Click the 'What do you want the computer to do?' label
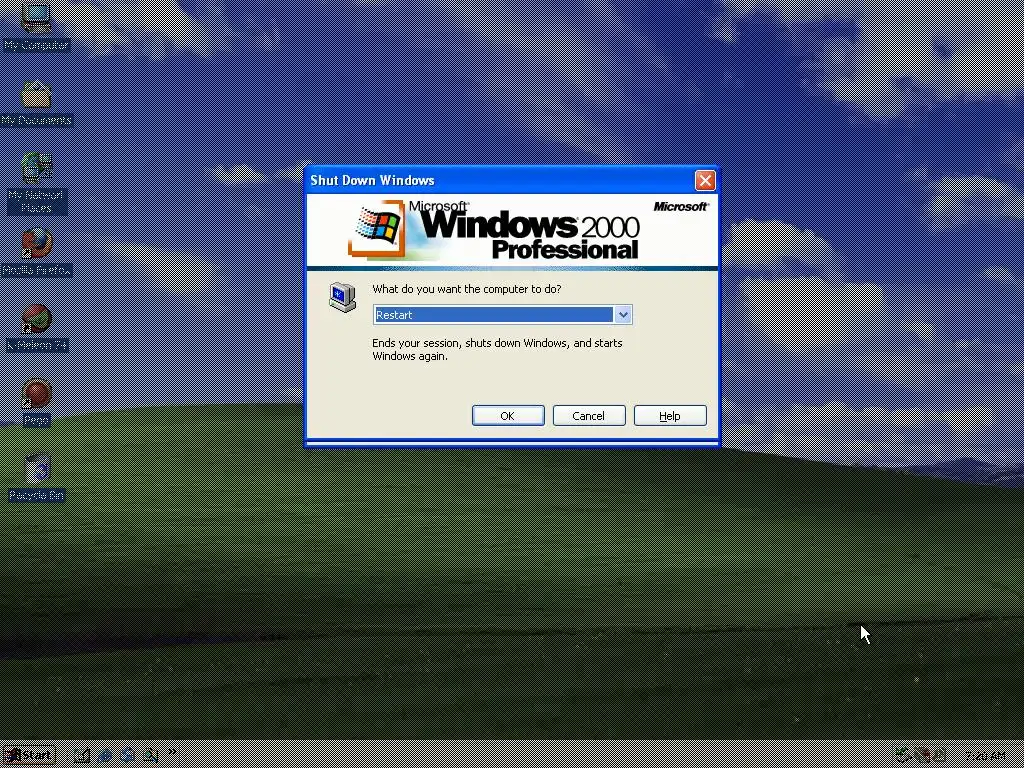This screenshot has width=1024, height=768. (466, 289)
